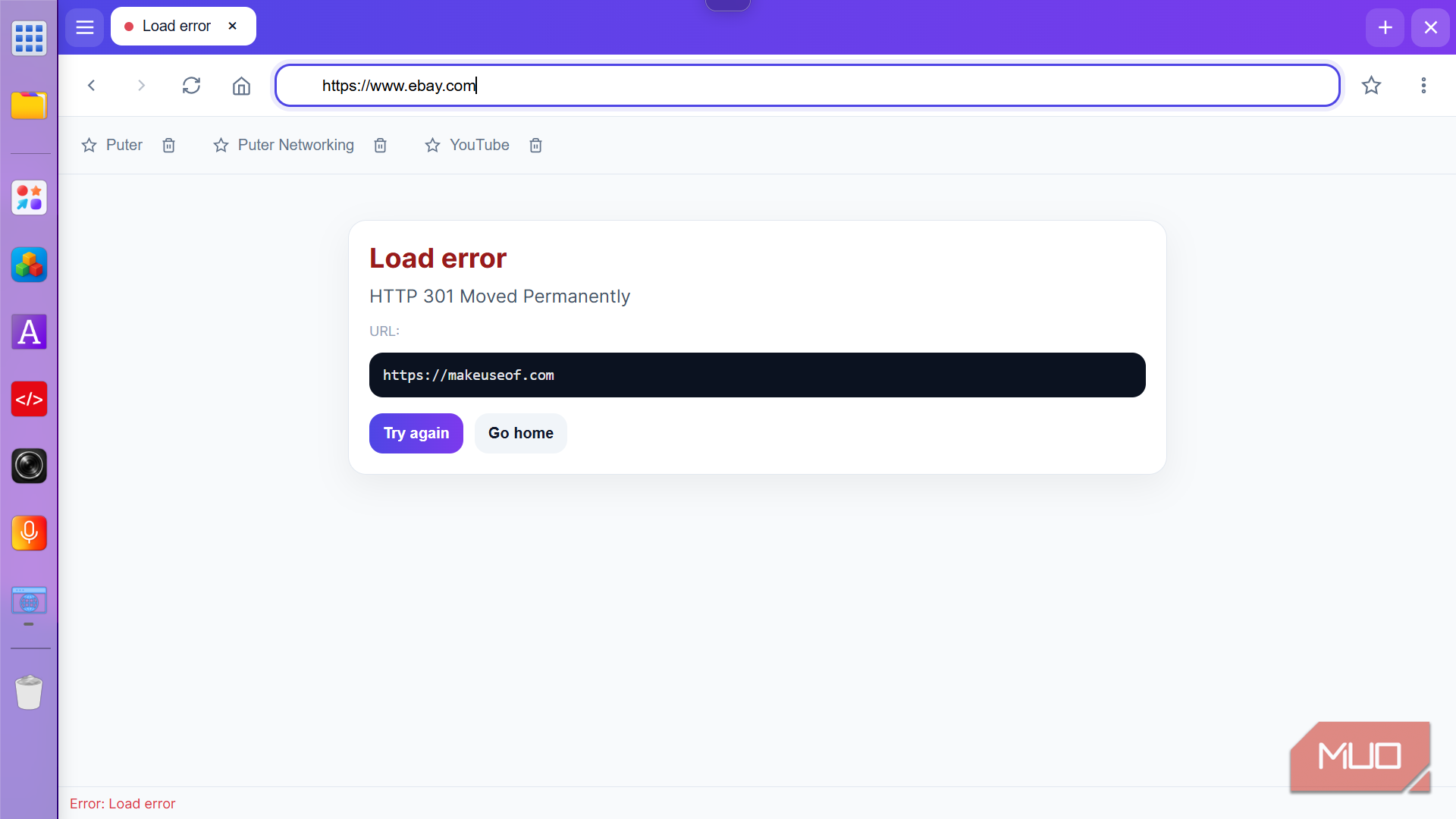Launch the camera app in dock
This screenshot has height=819, width=1456.
29,466
